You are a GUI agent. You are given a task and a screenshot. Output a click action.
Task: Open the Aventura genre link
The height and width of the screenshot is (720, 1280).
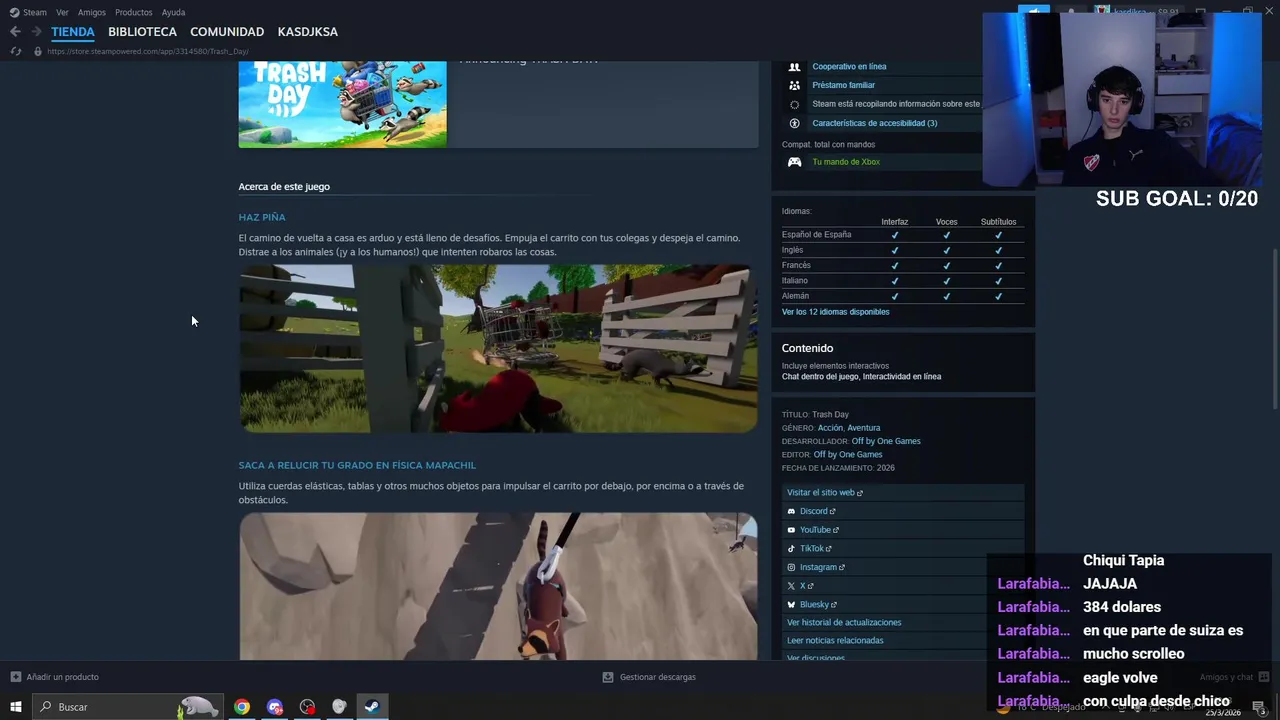(x=864, y=428)
